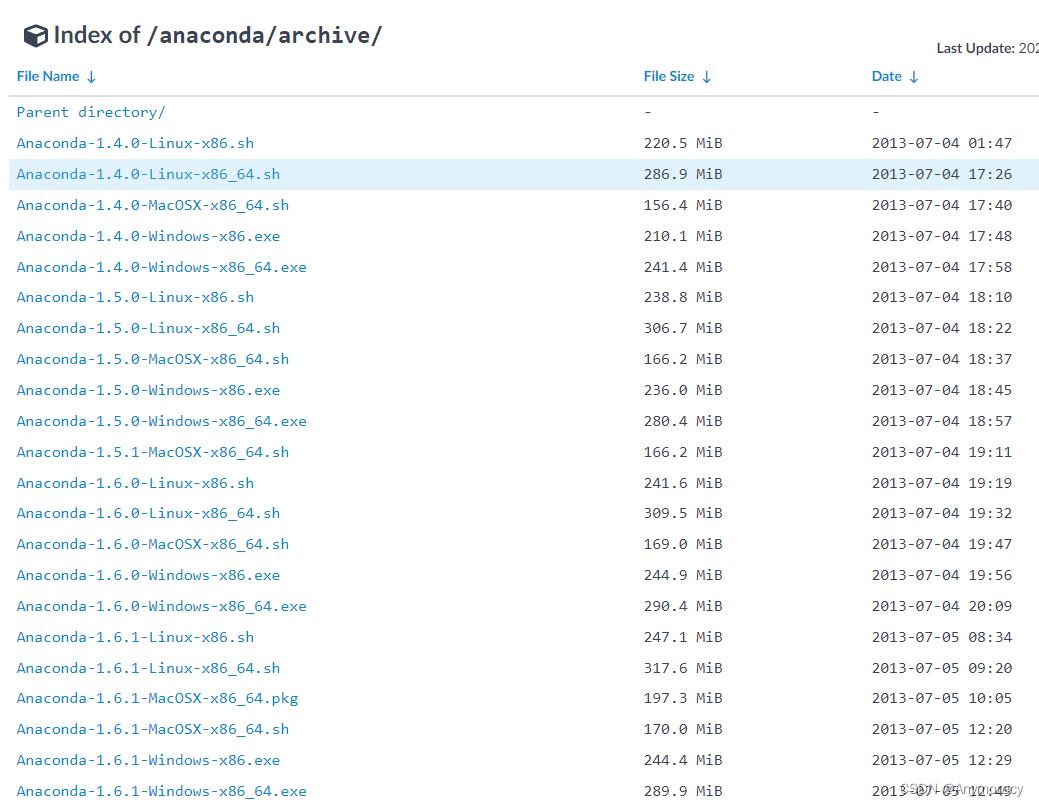Select the 241.4 MiB file size

pyautogui.click(x=683, y=267)
